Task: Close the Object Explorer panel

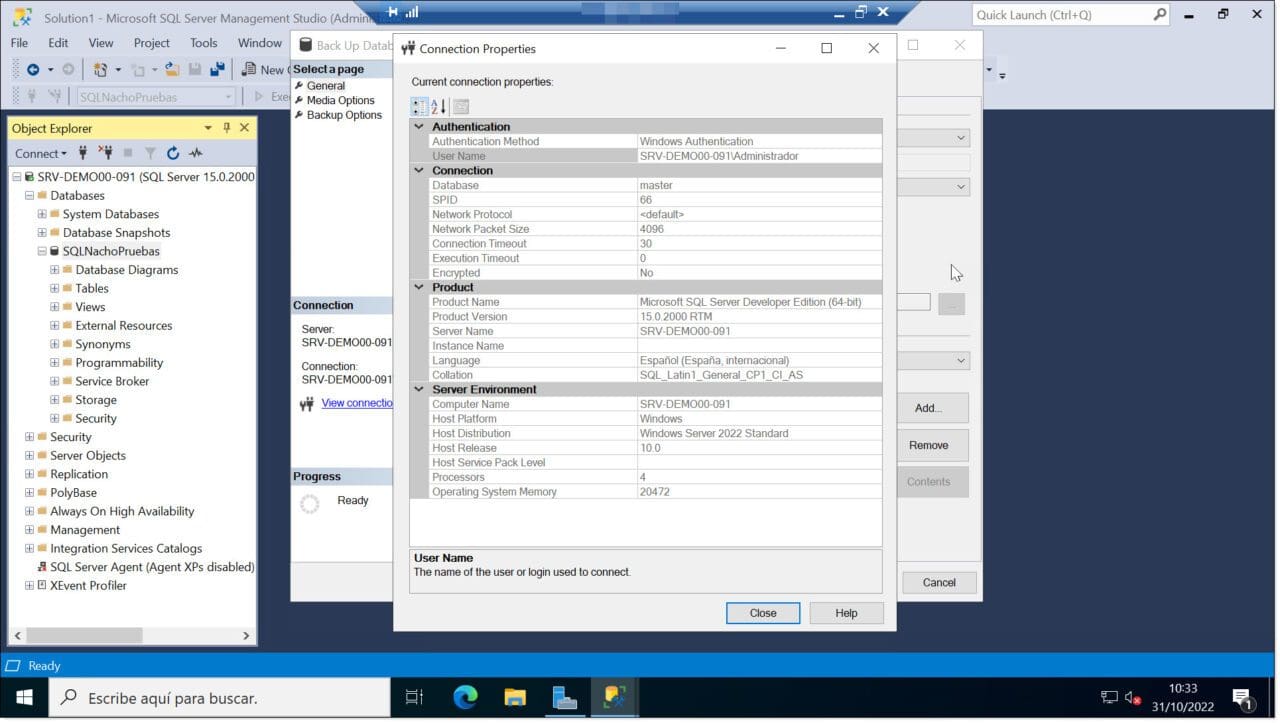Action: tap(244, 128)
